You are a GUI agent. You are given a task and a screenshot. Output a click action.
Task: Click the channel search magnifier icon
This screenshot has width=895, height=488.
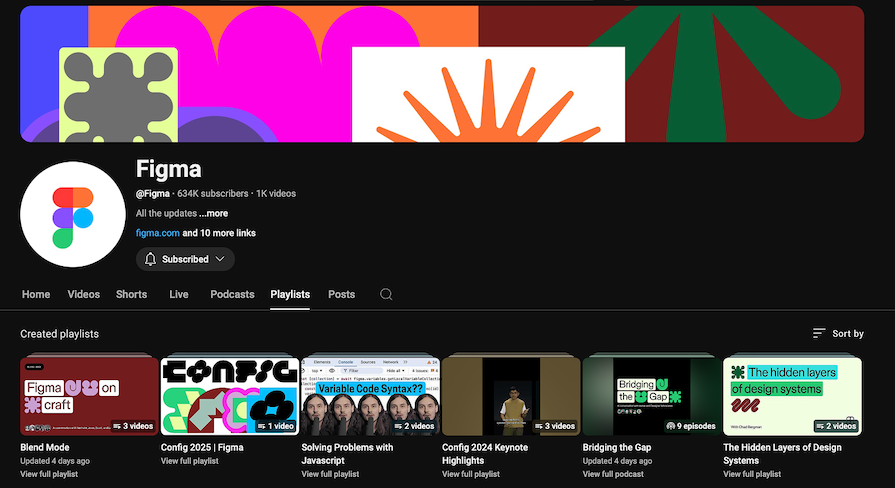(x=386, y=294)
